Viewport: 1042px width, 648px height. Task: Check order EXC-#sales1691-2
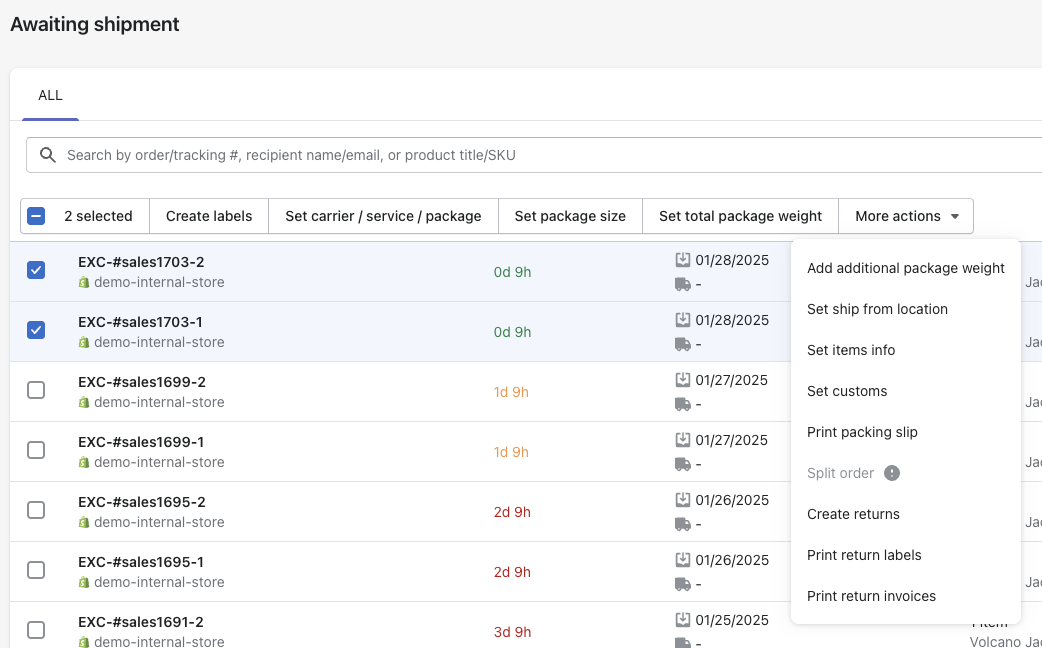(36, 629)
